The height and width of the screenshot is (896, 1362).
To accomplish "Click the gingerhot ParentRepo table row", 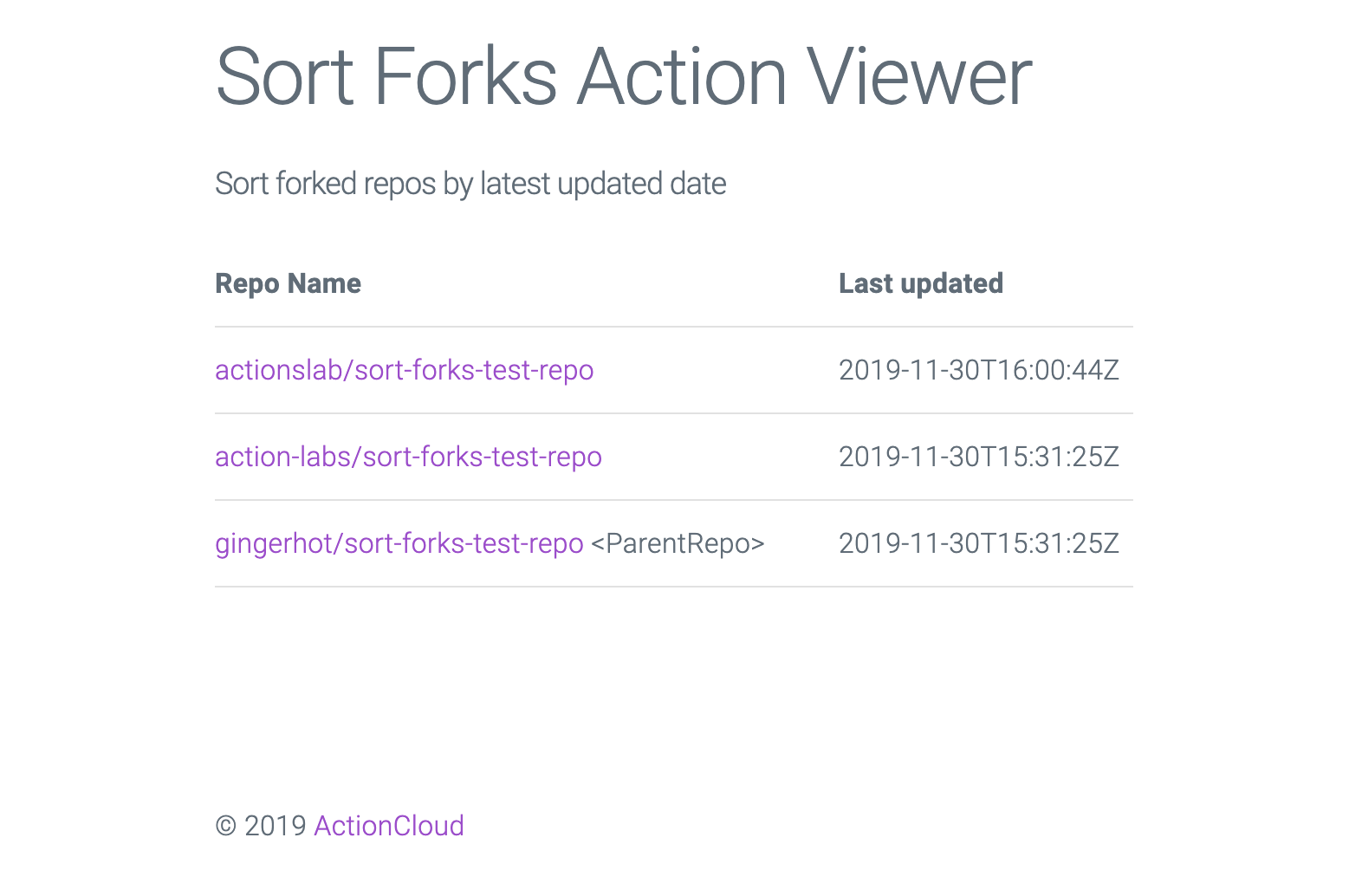I will 674,543.
